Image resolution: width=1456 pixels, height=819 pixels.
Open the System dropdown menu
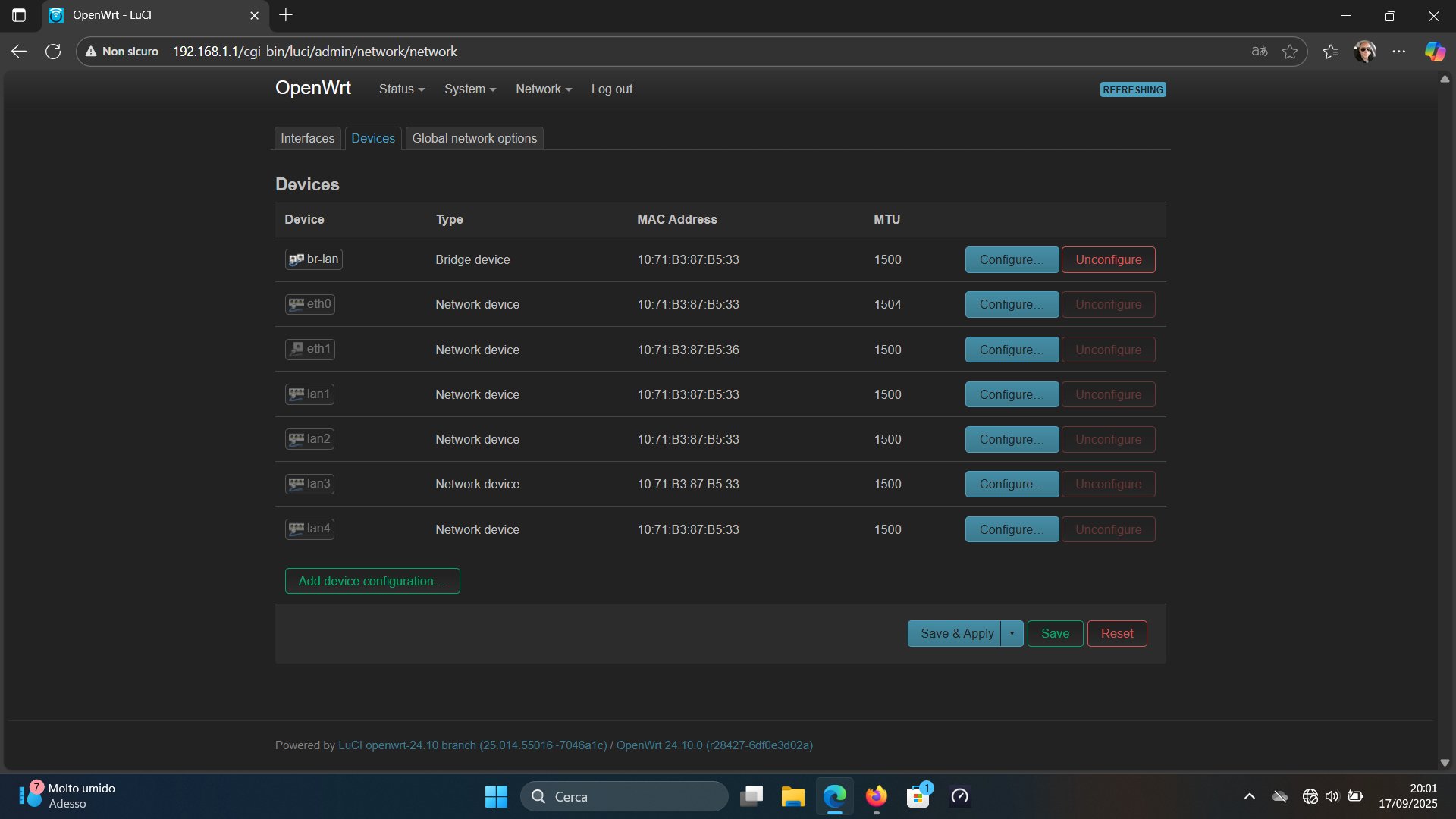click(469, 89)
